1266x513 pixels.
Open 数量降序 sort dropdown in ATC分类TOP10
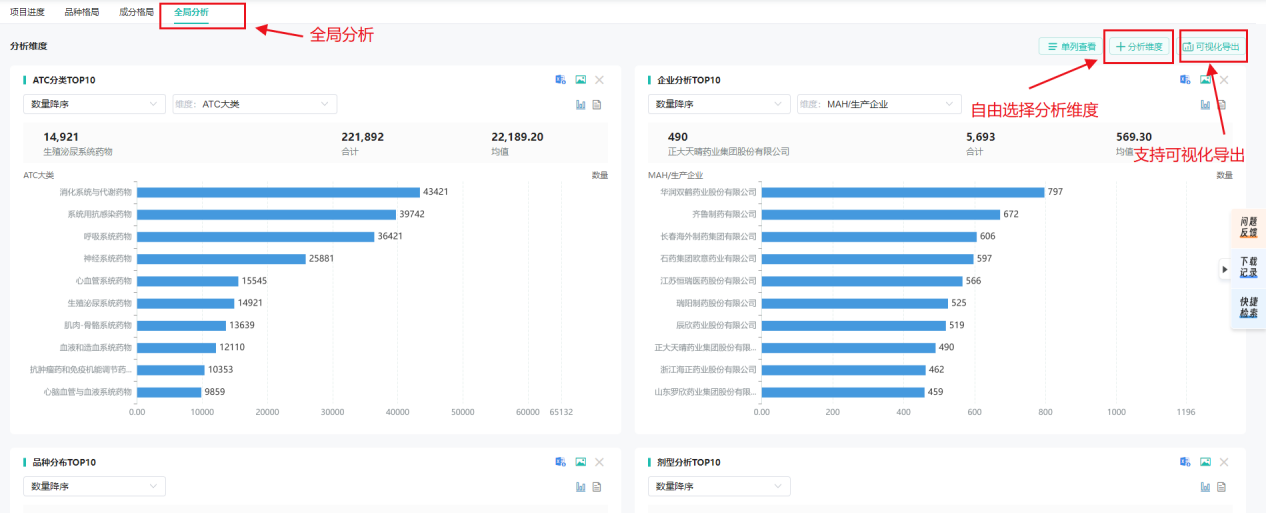click(x=94, y=104)
